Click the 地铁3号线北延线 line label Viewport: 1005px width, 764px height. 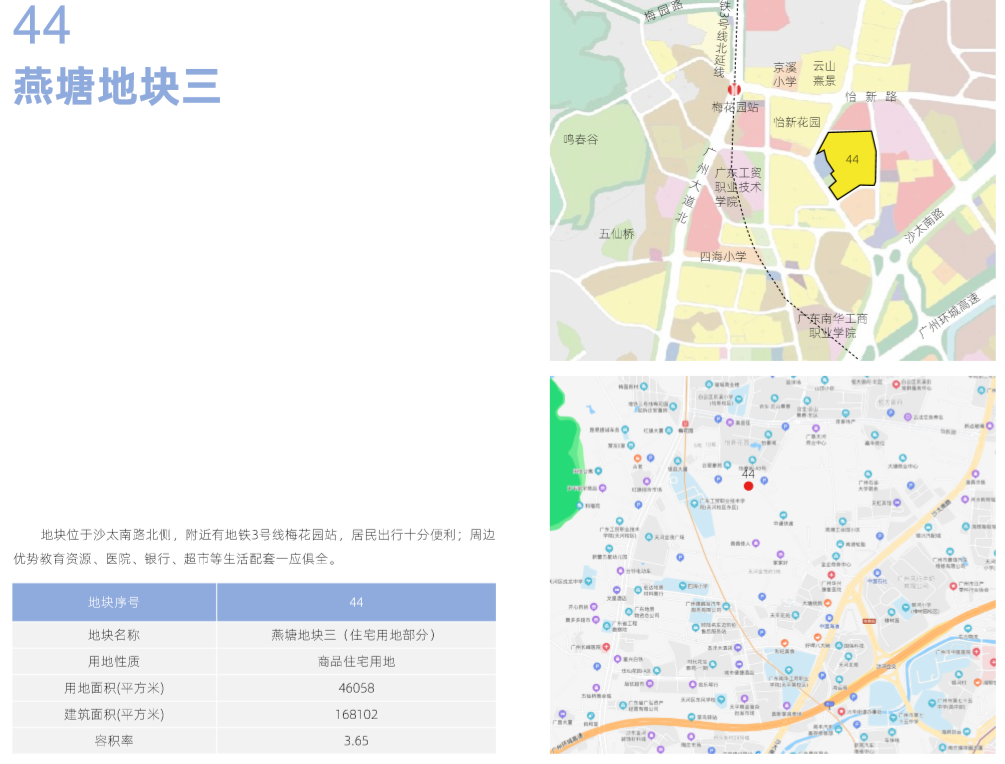tap(722, 40)
